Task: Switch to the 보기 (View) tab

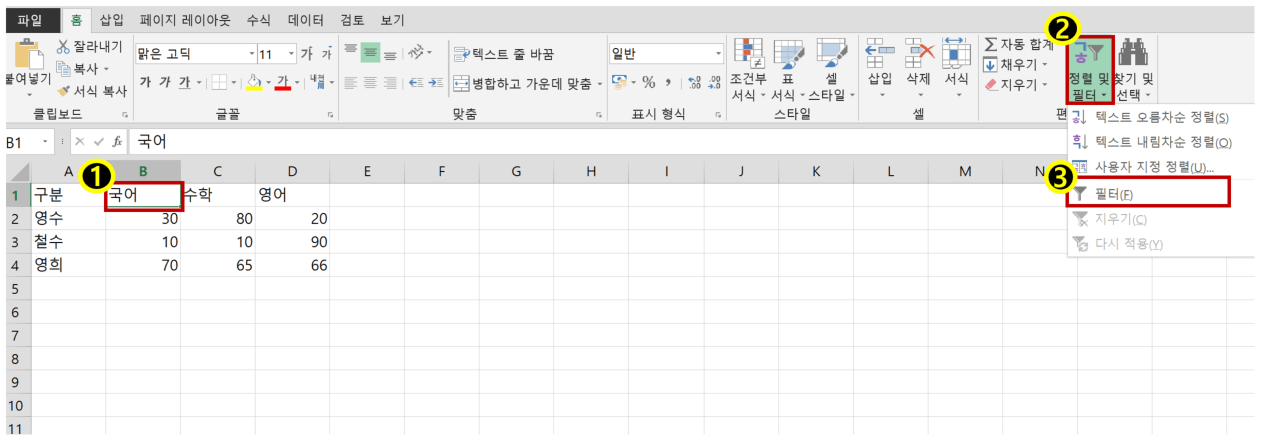Action: pyautogui.click(x=393, y=20)
